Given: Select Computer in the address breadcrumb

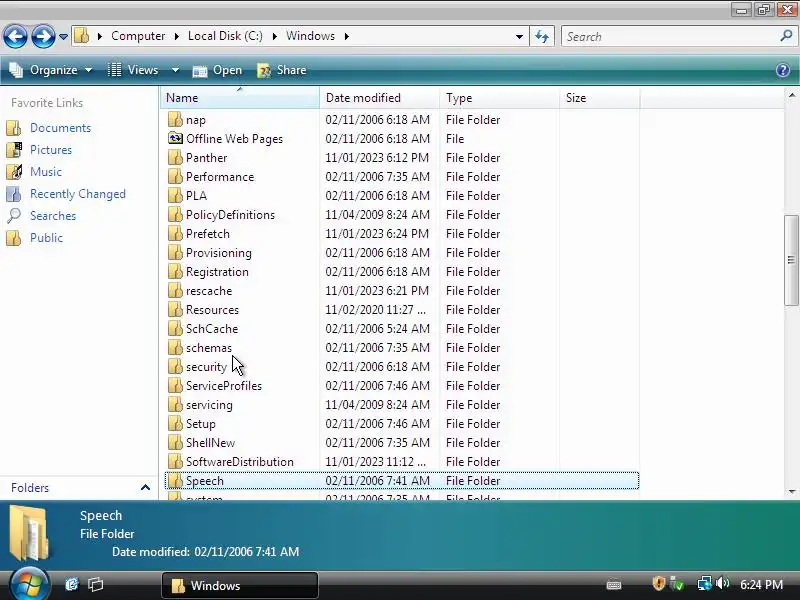Looking at the screenshot, I should click(138, 36).
